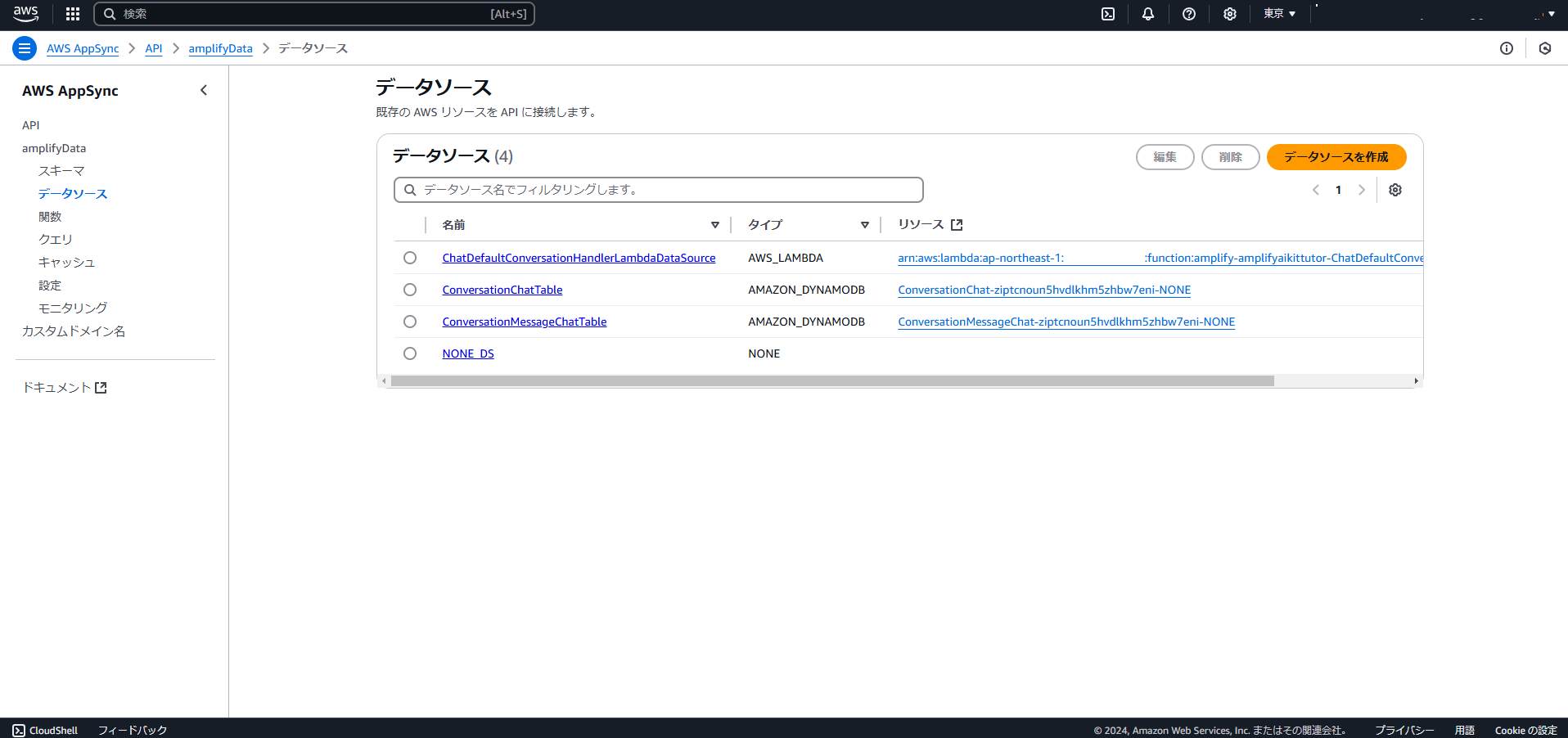Open 用語 footer link
Image resolution: width=1568 pixels, height=738 pixels.
(x=1465, y=730)
